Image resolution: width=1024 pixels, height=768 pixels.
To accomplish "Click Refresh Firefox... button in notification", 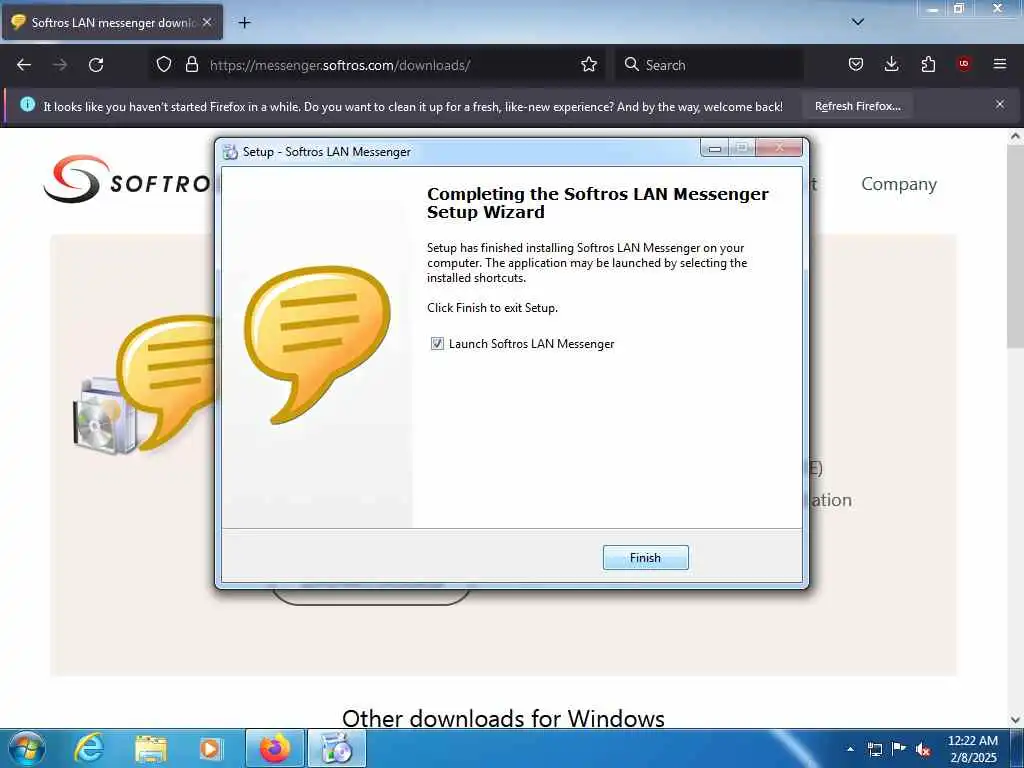I will 857,106.
